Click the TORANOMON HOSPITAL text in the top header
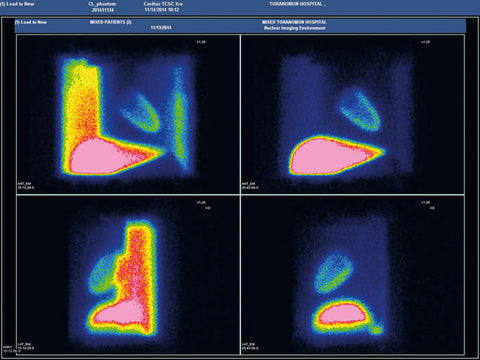The width and height of the screenshot is (480, 360). [296, 4]
